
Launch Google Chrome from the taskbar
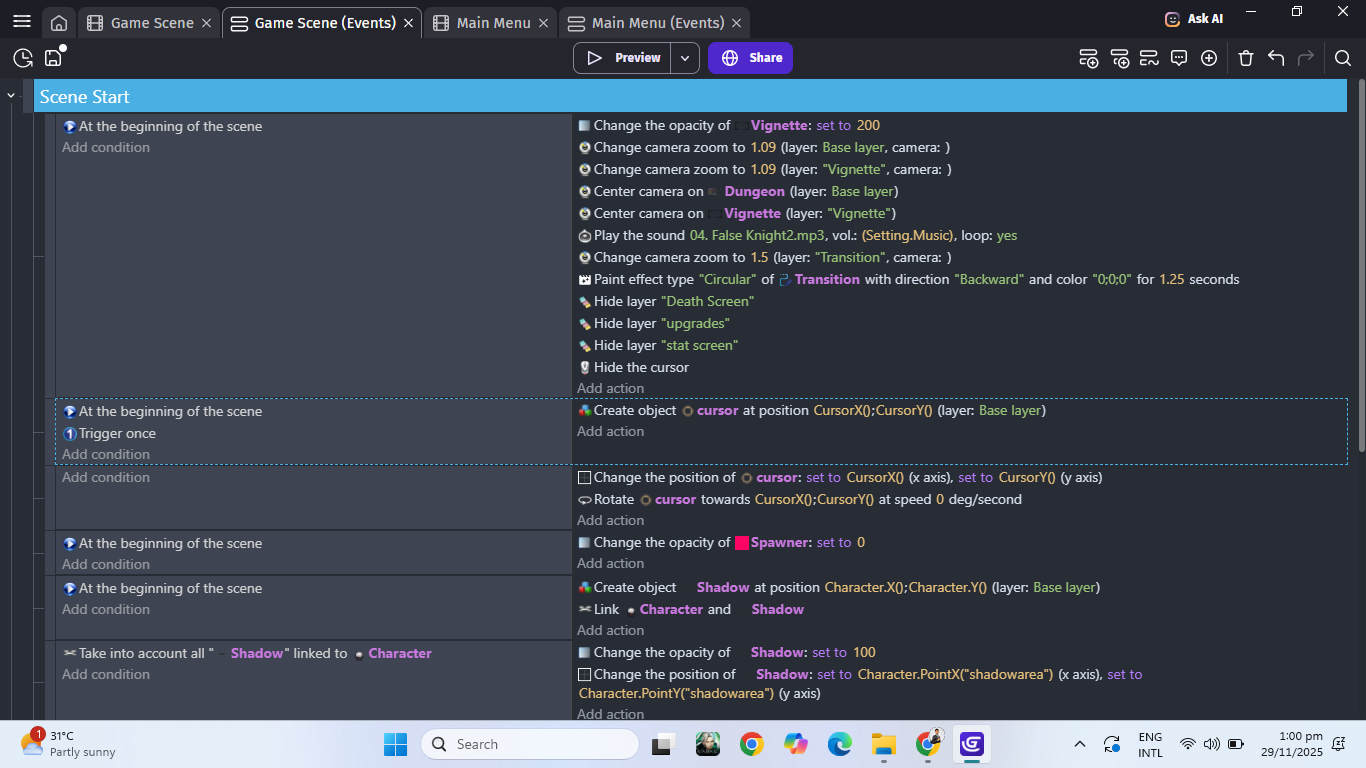(x=750, y=744)
